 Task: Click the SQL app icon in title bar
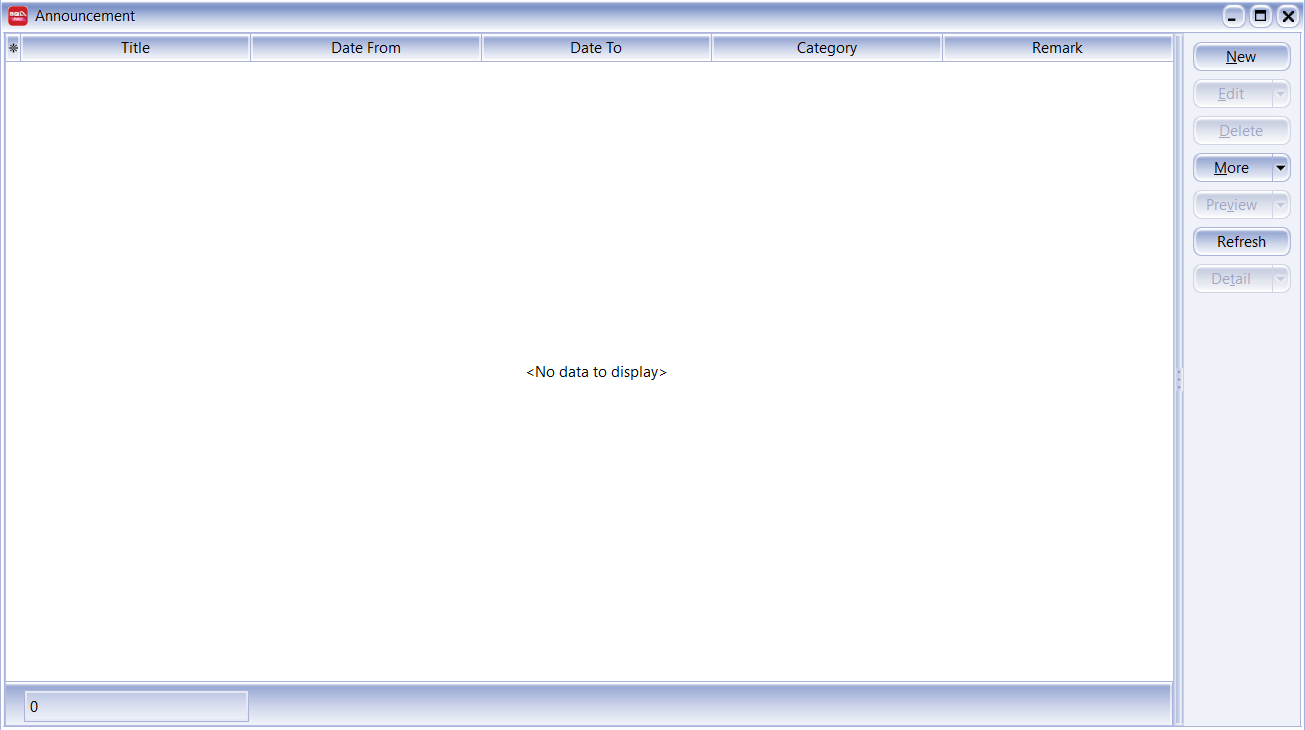(x=18, y=16)
